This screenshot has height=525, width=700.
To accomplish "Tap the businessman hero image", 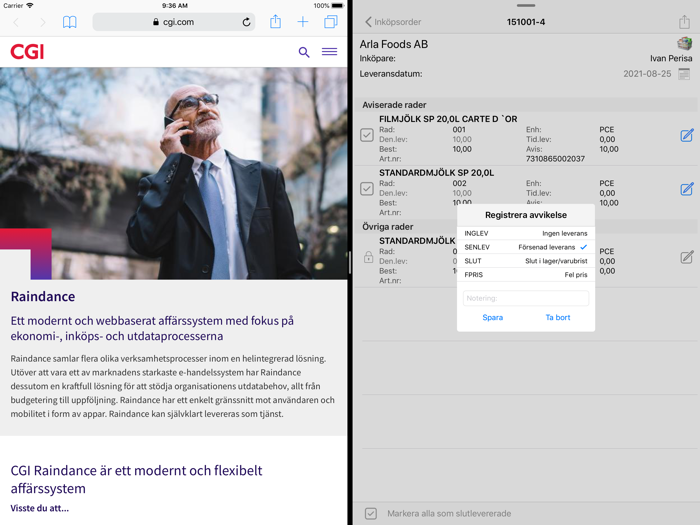I will coord(174,173).
